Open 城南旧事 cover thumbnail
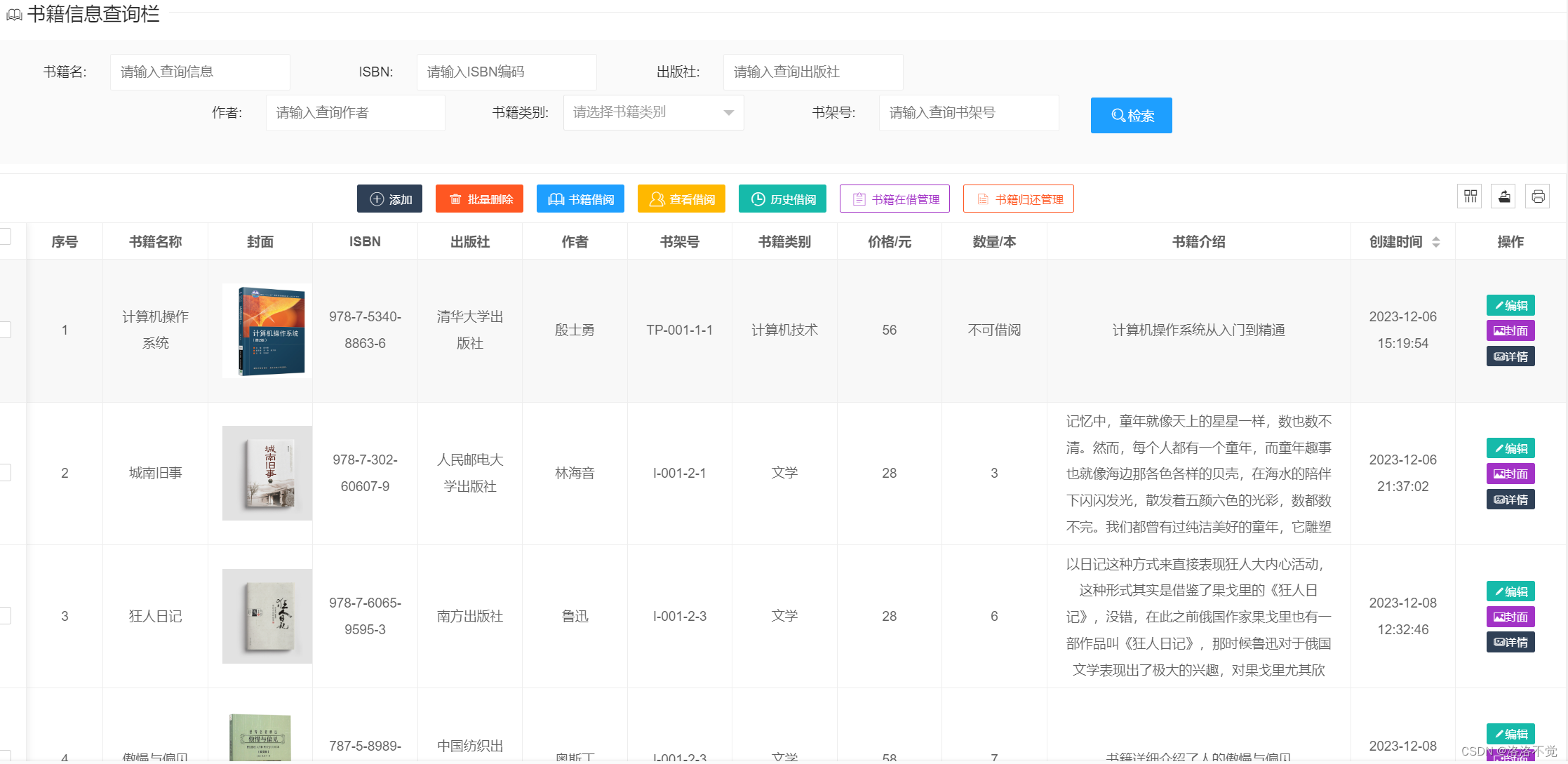Screen dimensions: 1568x764 (x=267, y=473)
